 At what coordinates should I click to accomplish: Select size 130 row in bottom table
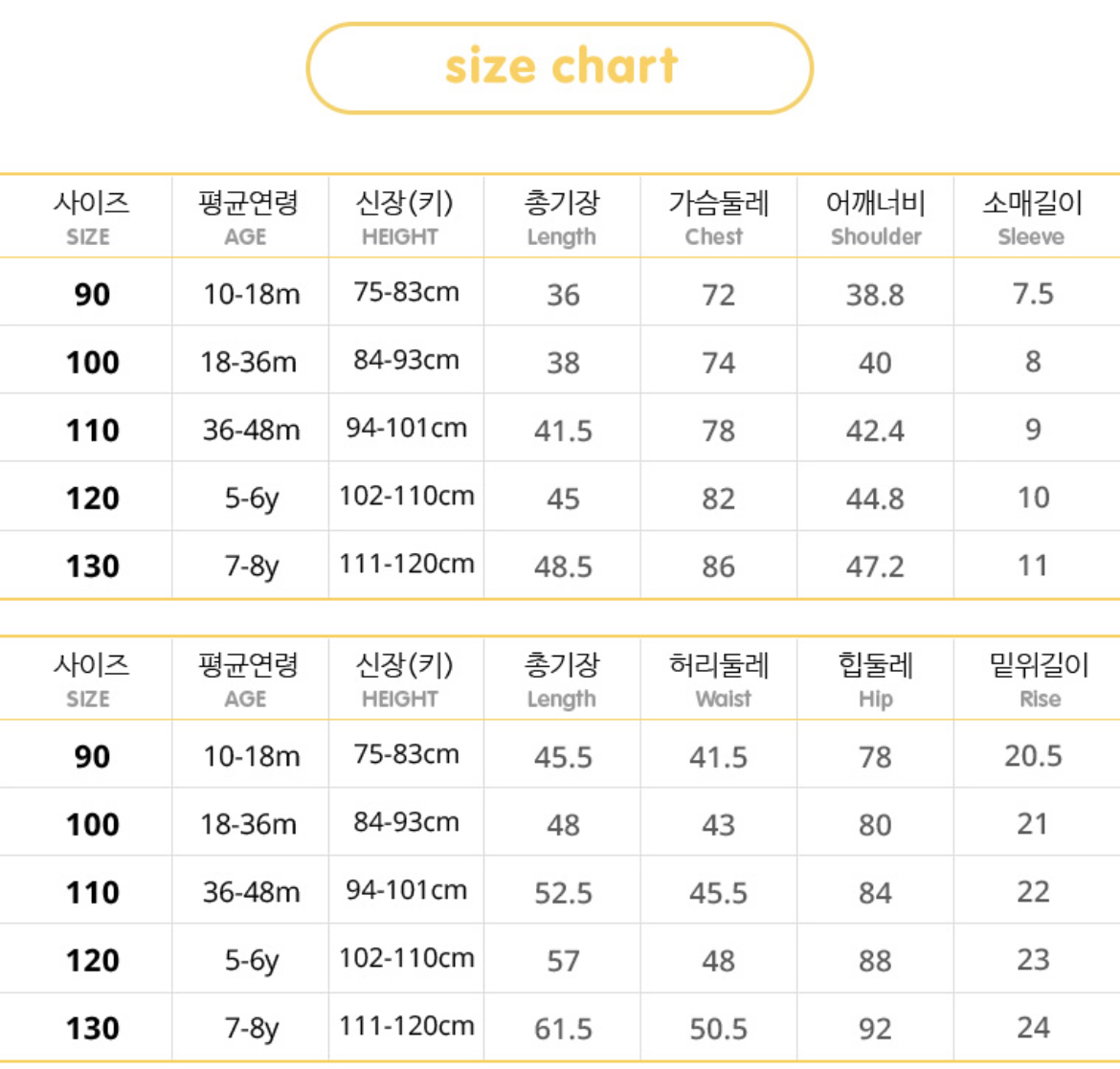coord(92,1028)
